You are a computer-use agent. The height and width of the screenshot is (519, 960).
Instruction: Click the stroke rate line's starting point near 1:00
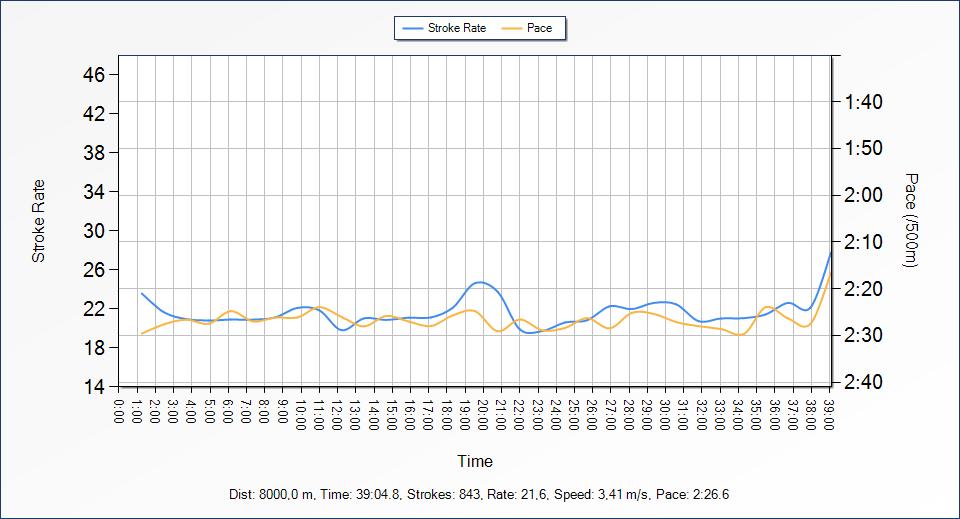tap(142, 293)
